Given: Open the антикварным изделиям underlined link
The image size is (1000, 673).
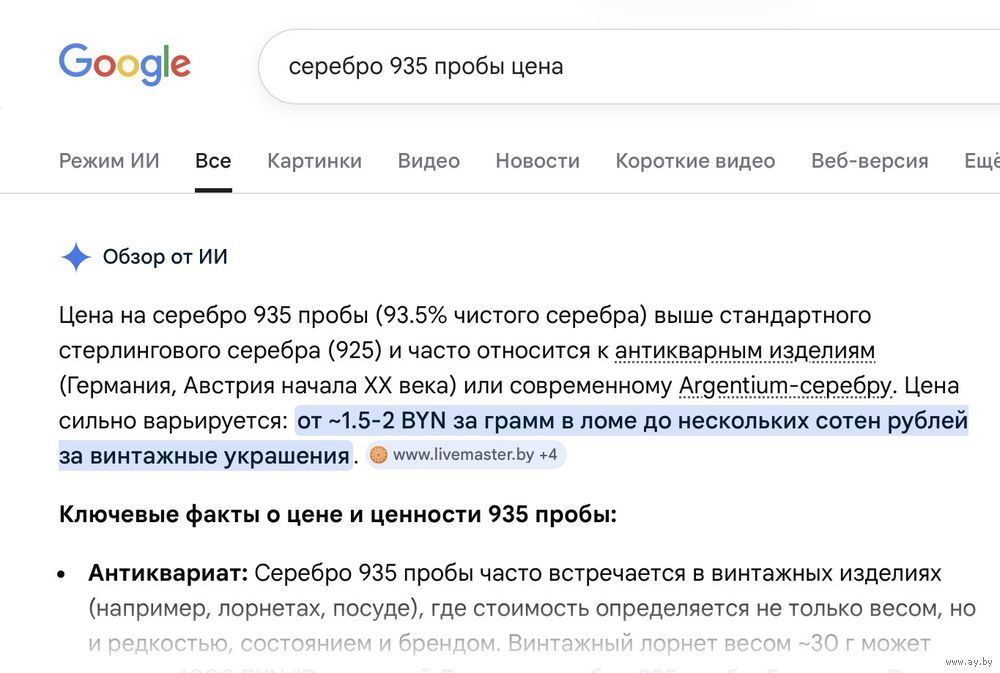Looking at the screenshot, I should (745, 351).
